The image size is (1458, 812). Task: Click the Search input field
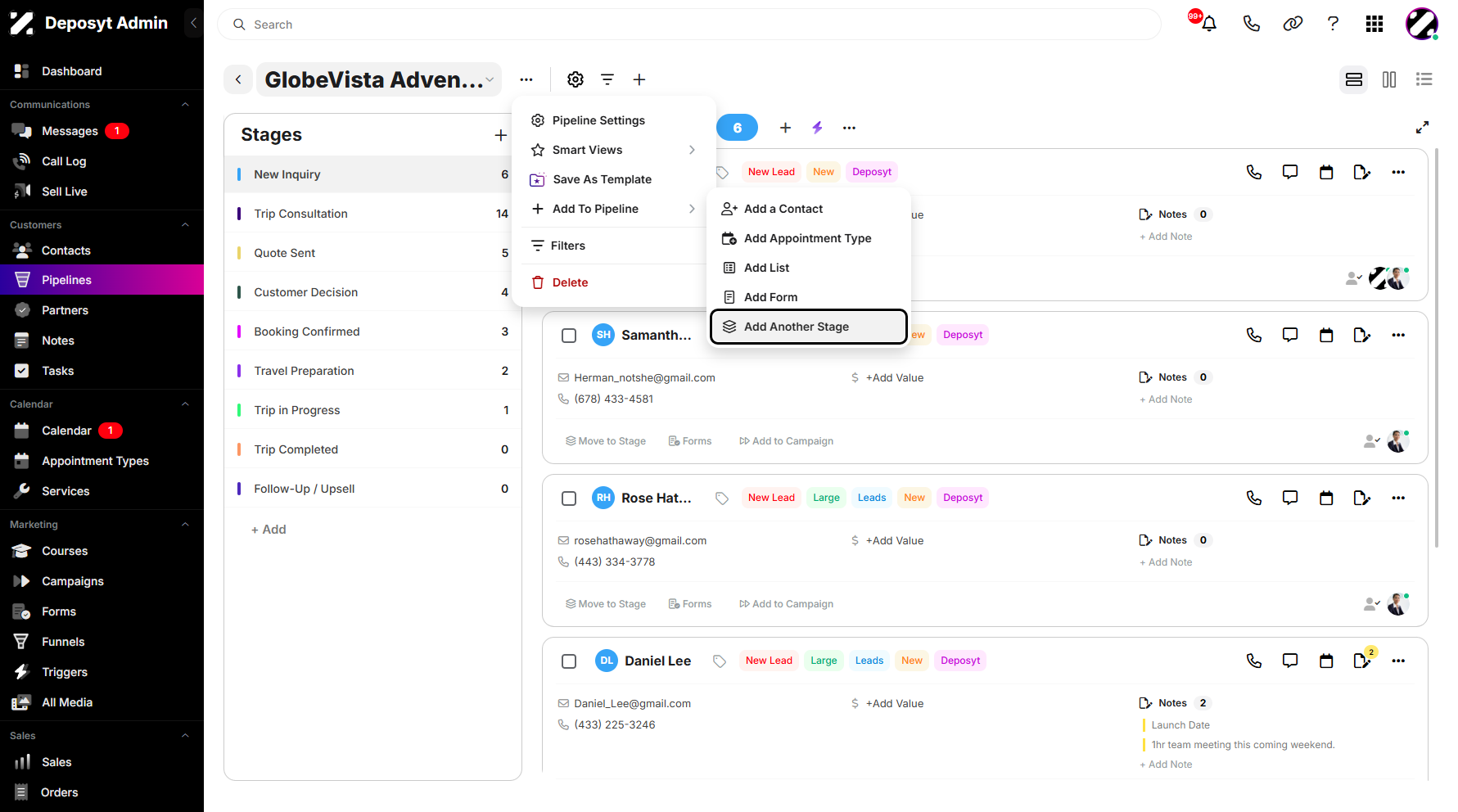pos(689,25)
